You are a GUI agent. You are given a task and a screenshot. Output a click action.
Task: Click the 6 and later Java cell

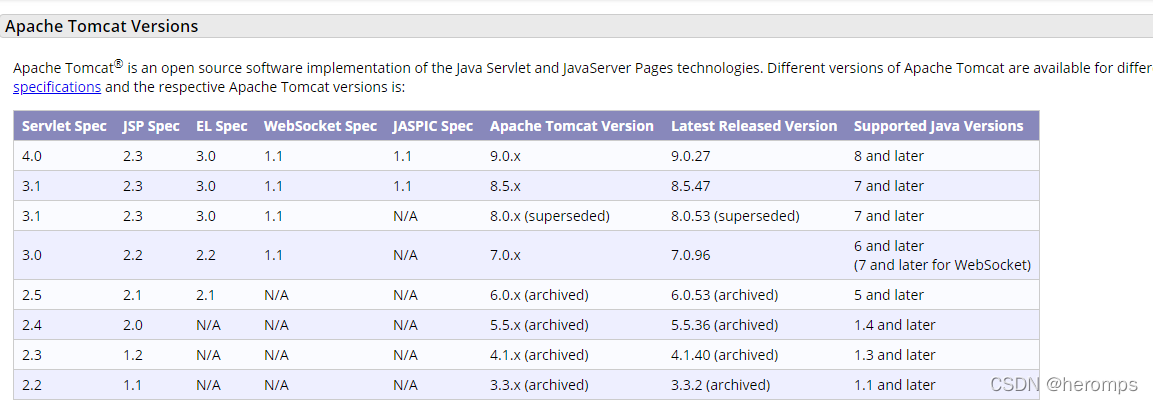click(889, 246)
